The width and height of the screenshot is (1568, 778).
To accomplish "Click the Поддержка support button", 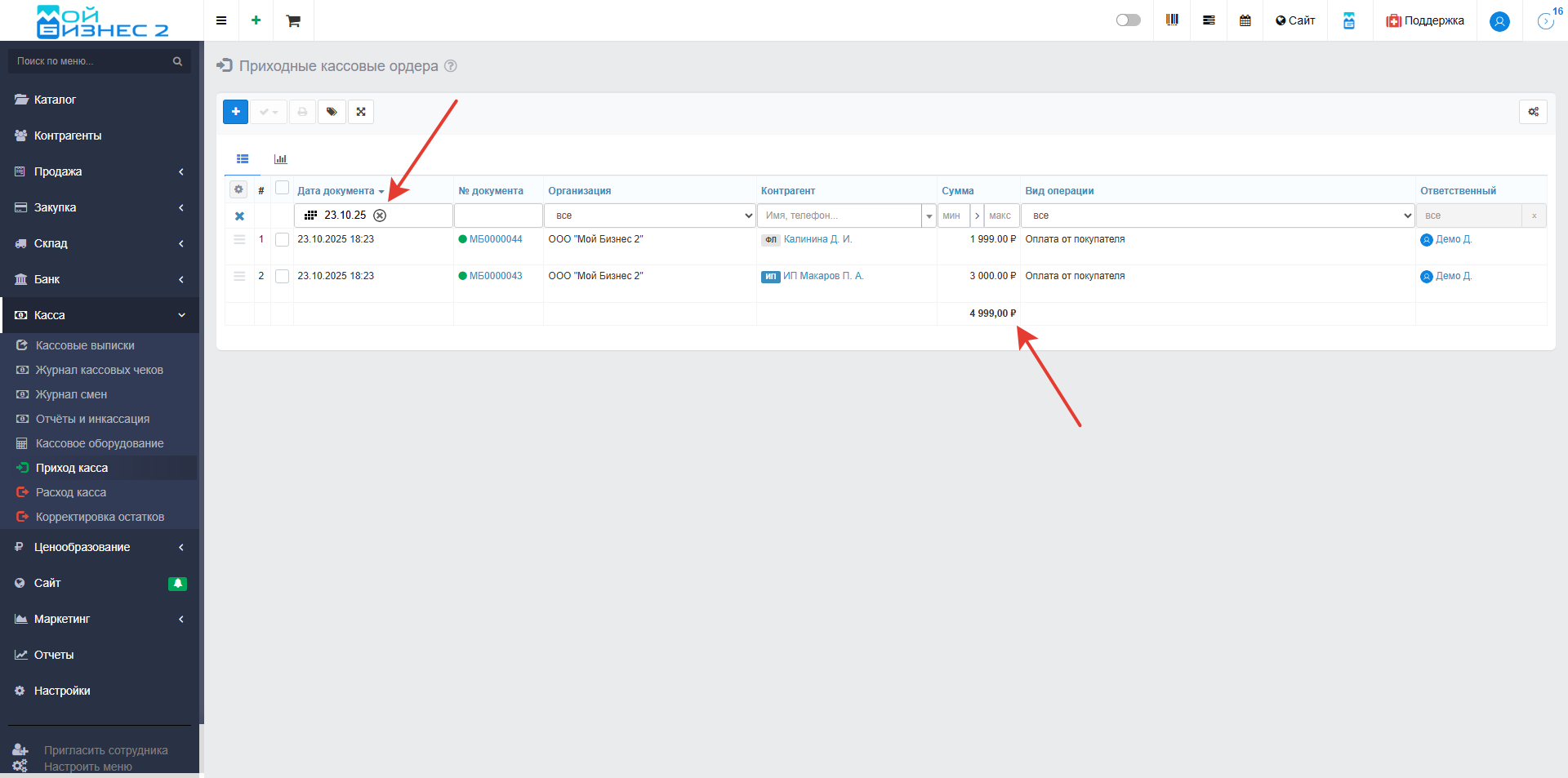I will 1425,20.
